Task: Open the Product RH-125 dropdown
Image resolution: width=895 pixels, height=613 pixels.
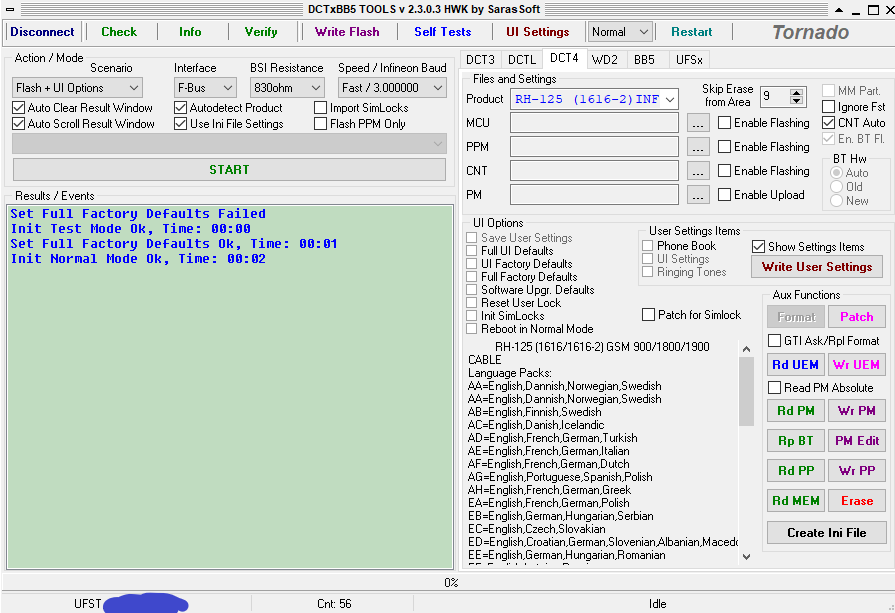Action: click(x=594, y=99)
